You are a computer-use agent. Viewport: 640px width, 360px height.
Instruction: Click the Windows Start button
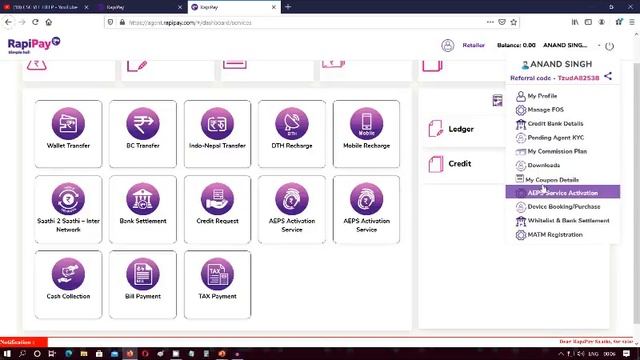7,353
